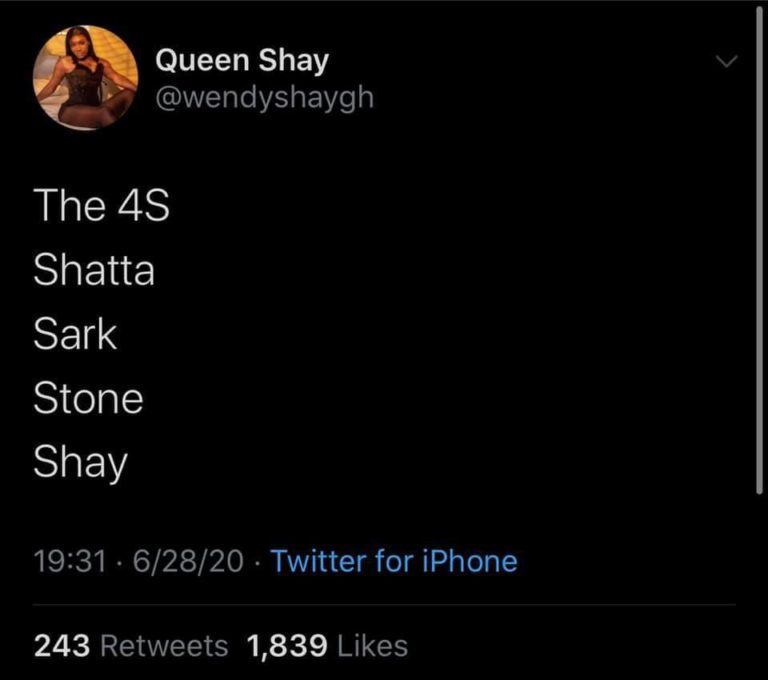
Task: Click the 'The 4S' tweet line
Action: click(x=101, y=206)
